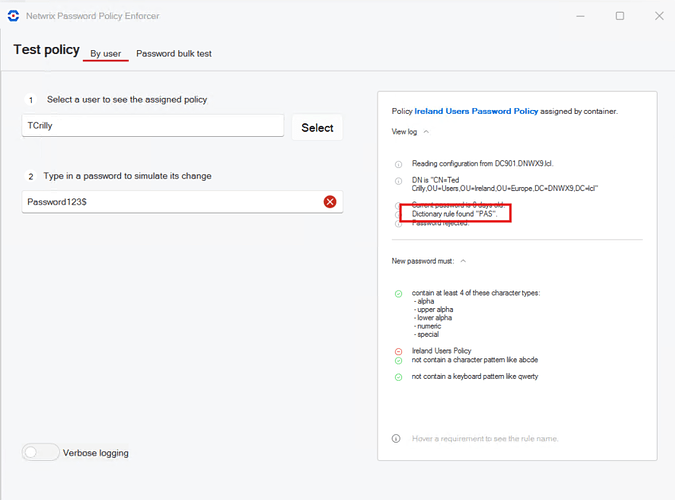This screenshot has height=500, width=675.
Task: Click info icon beside Reading configuration log entry
Action: point(398,163)
